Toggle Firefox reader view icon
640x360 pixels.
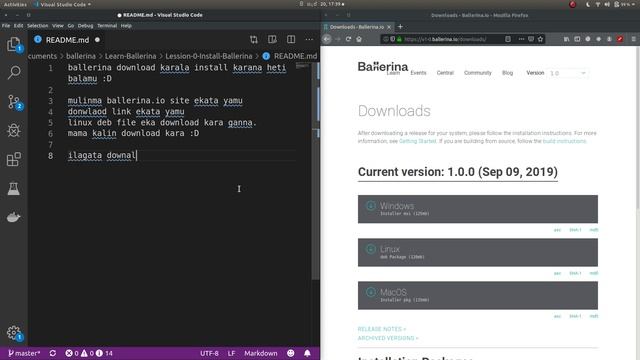point(508,39)
